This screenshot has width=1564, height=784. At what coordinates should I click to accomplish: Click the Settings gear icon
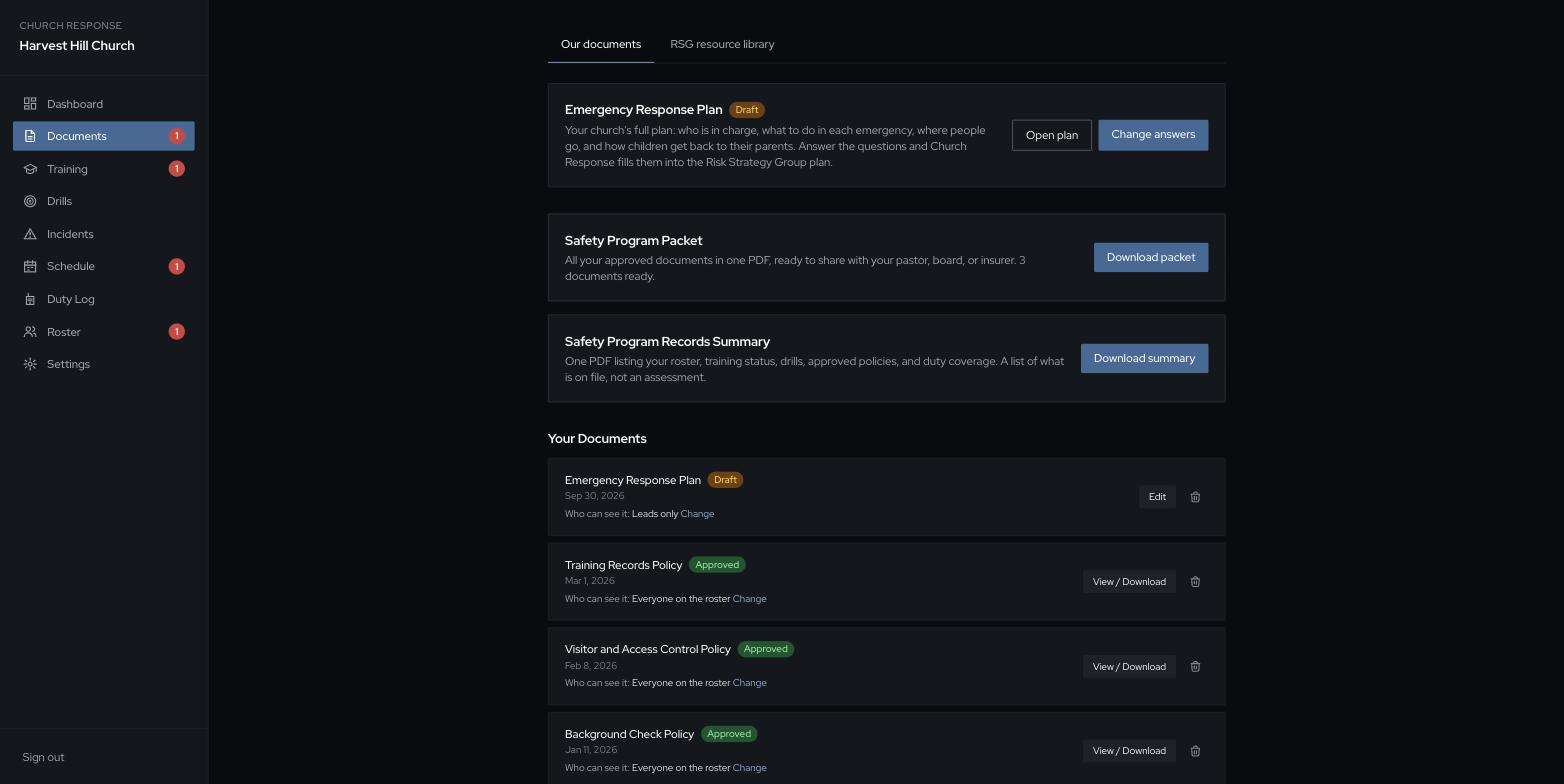point(30,364)
